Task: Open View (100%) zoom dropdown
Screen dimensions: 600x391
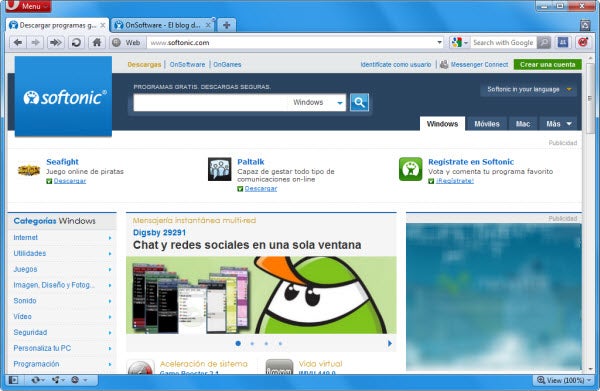Action: [x=564, y=380]
